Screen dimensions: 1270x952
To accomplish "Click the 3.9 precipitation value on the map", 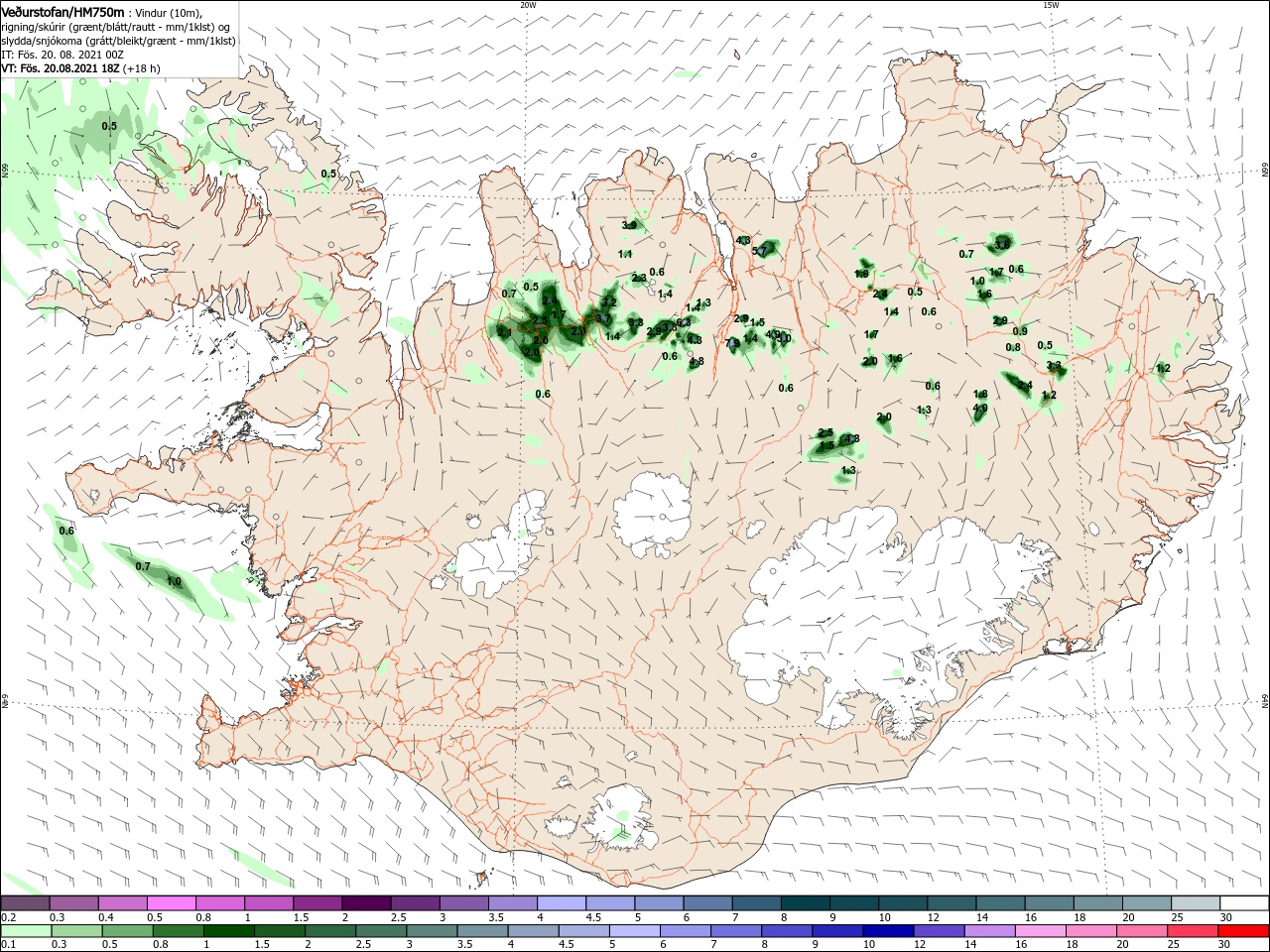I will [629, 226].
